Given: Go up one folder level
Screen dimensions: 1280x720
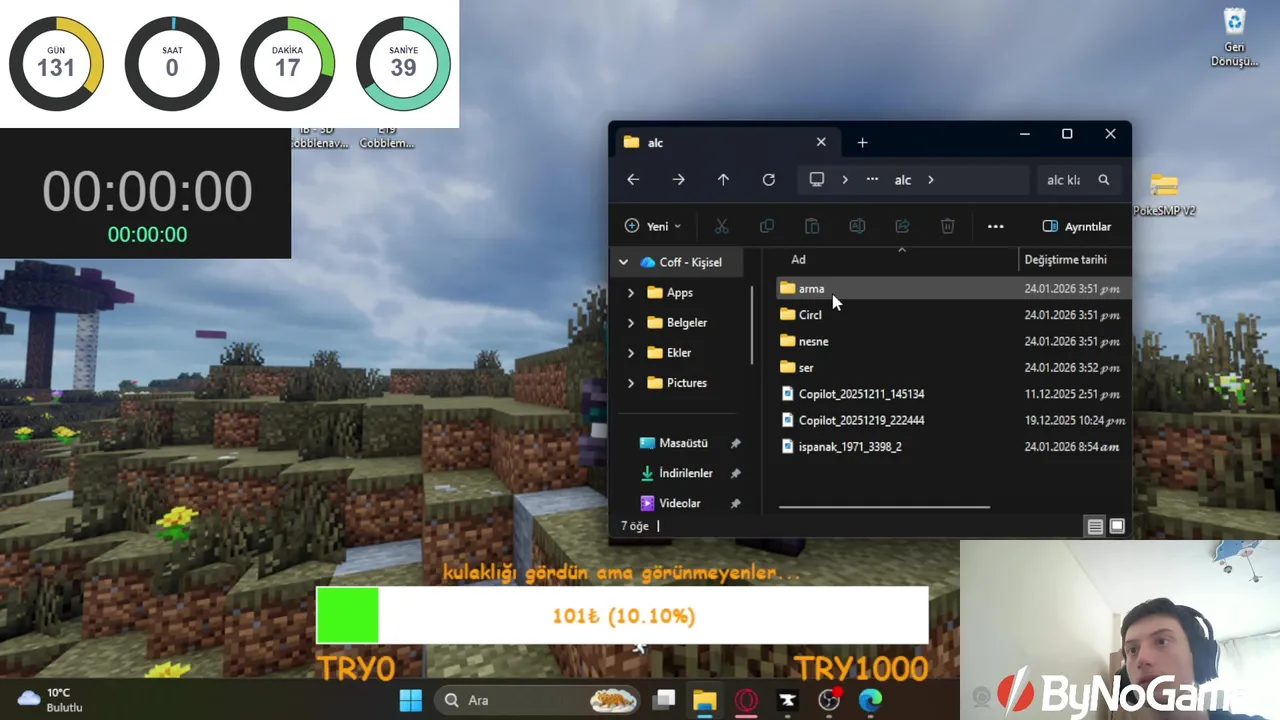Looking at the screenshot, I should pos(723,180).
